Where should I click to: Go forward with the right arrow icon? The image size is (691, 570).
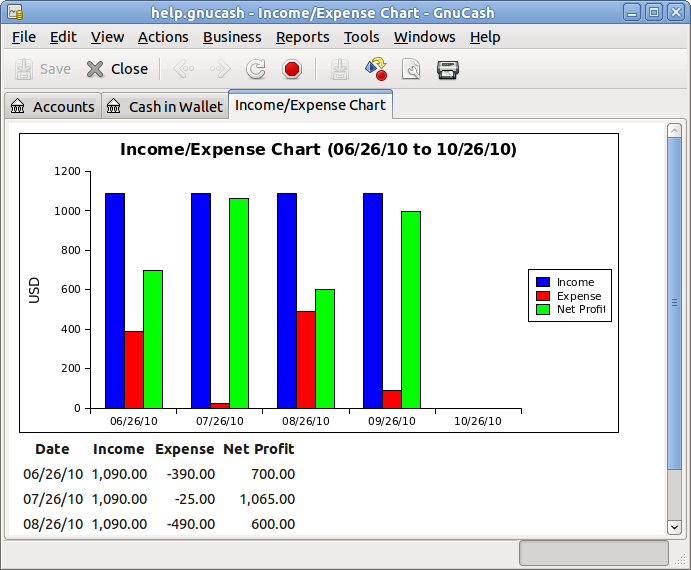pyautogui.click(x=220, y=69)
